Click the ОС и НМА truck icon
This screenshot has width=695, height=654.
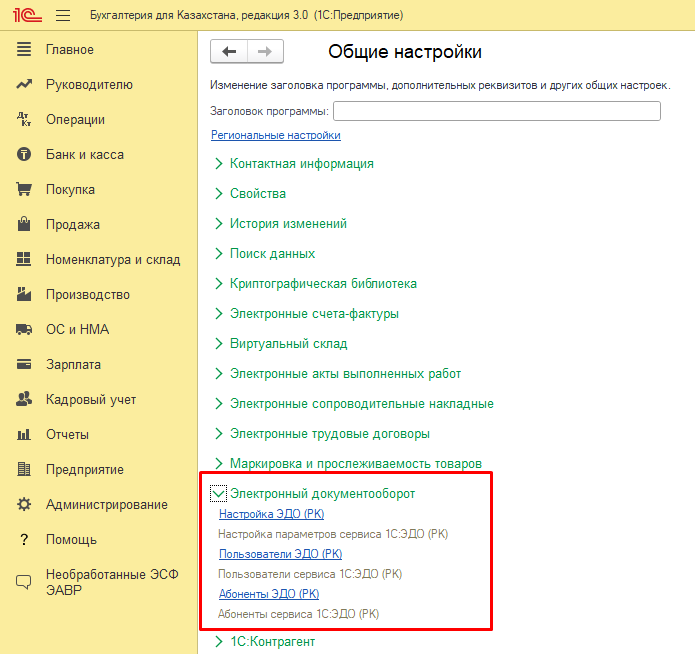pyautogui.click(x=24, y=329)
